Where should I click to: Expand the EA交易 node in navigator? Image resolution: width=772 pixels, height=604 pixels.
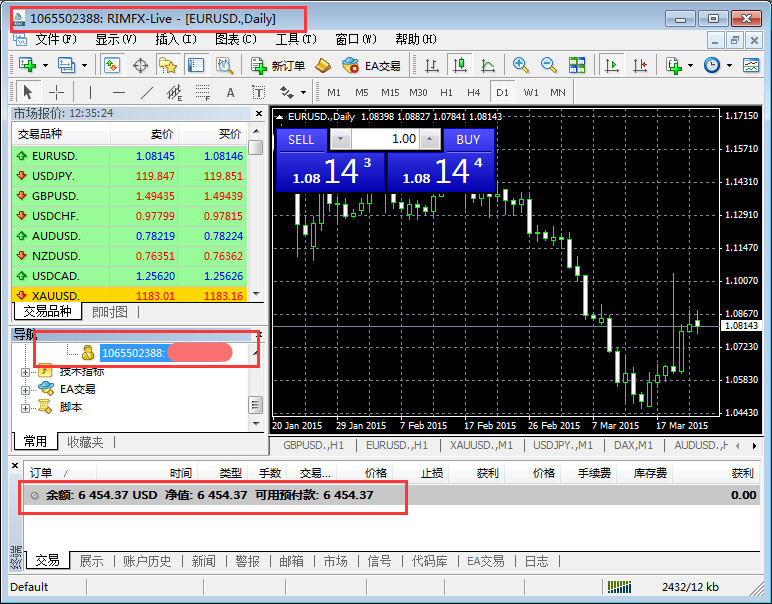coord(25,389)
